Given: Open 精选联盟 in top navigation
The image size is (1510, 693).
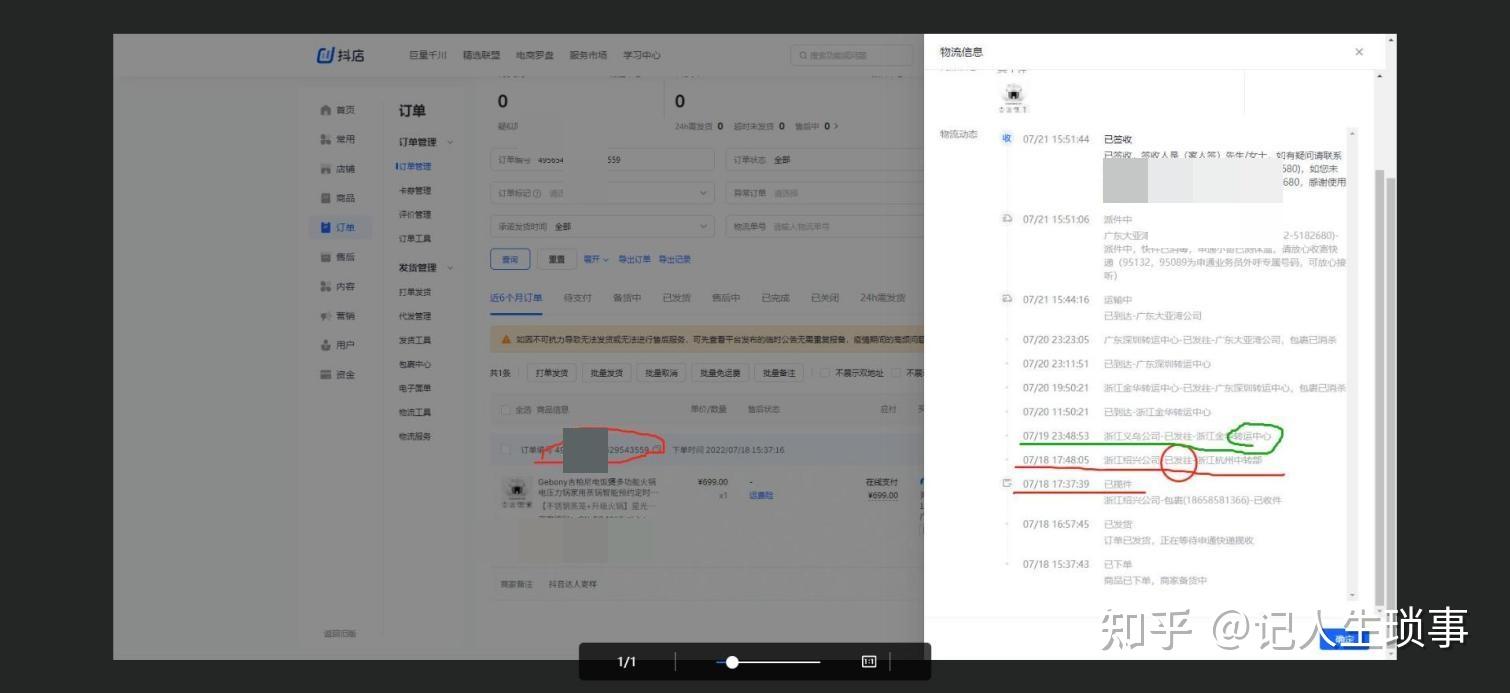Looking at the screenshot, I should coord(481,55).
